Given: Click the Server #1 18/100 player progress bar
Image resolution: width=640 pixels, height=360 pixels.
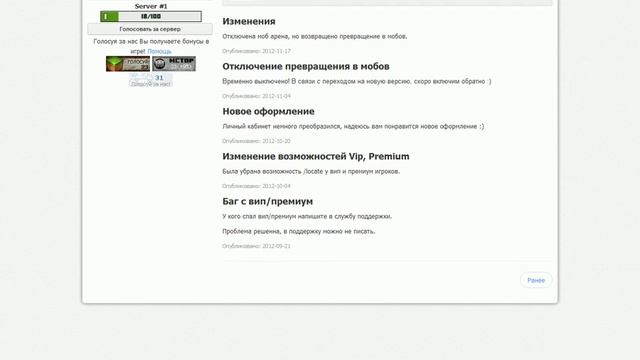Looking at the screenshot, I should [151, 16].
